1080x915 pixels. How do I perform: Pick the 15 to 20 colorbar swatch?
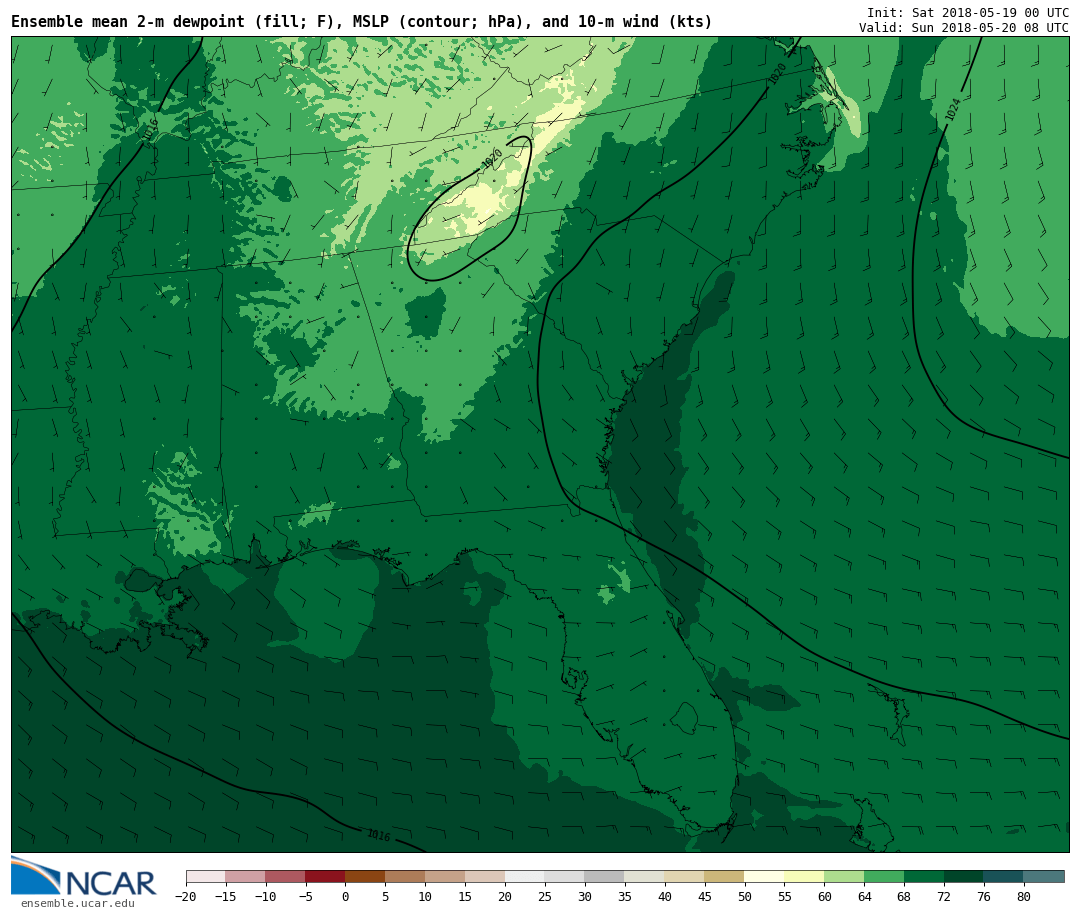point(486,877)
